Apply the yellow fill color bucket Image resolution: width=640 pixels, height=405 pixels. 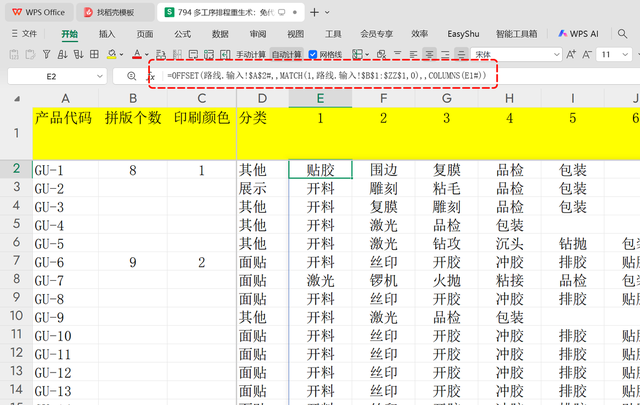[x=111, y=54]
